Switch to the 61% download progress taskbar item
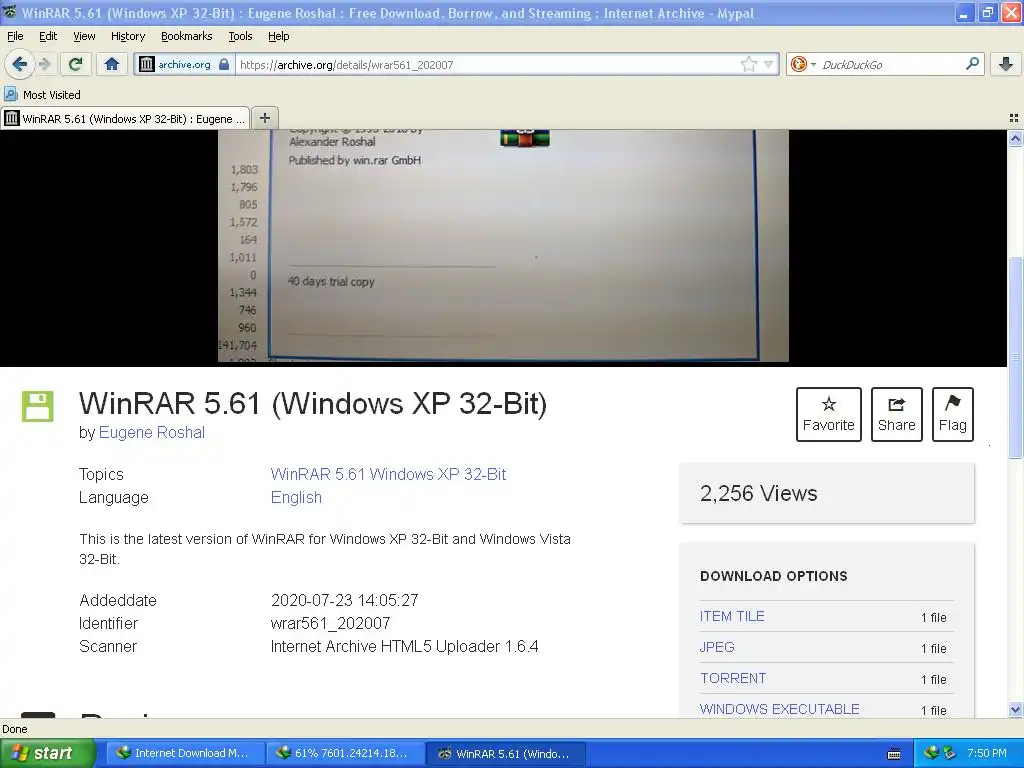1024x768 pixels. (x=345, y=753)
